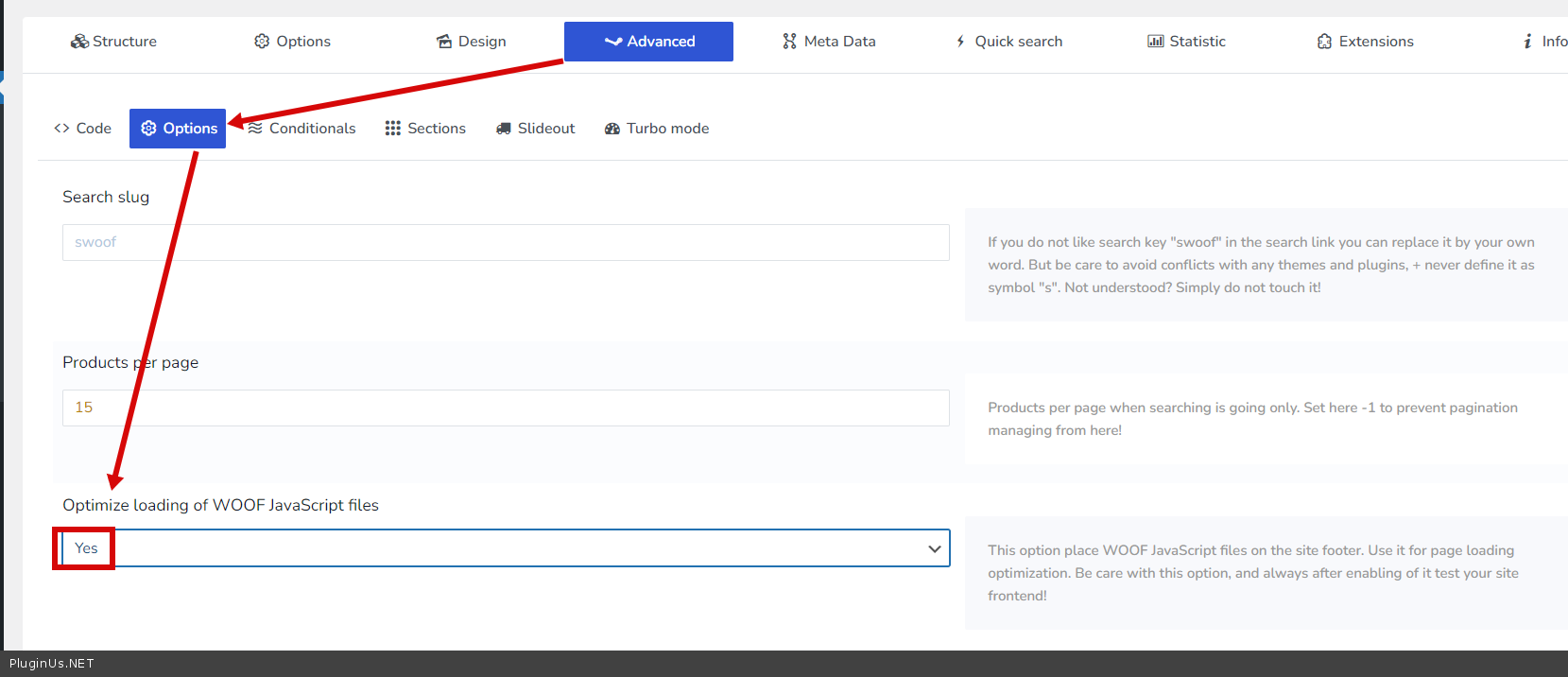
Task: Expand Optimize loading of JavaScript dropdown
Action: pyautogui.click(x=506, y=548)
